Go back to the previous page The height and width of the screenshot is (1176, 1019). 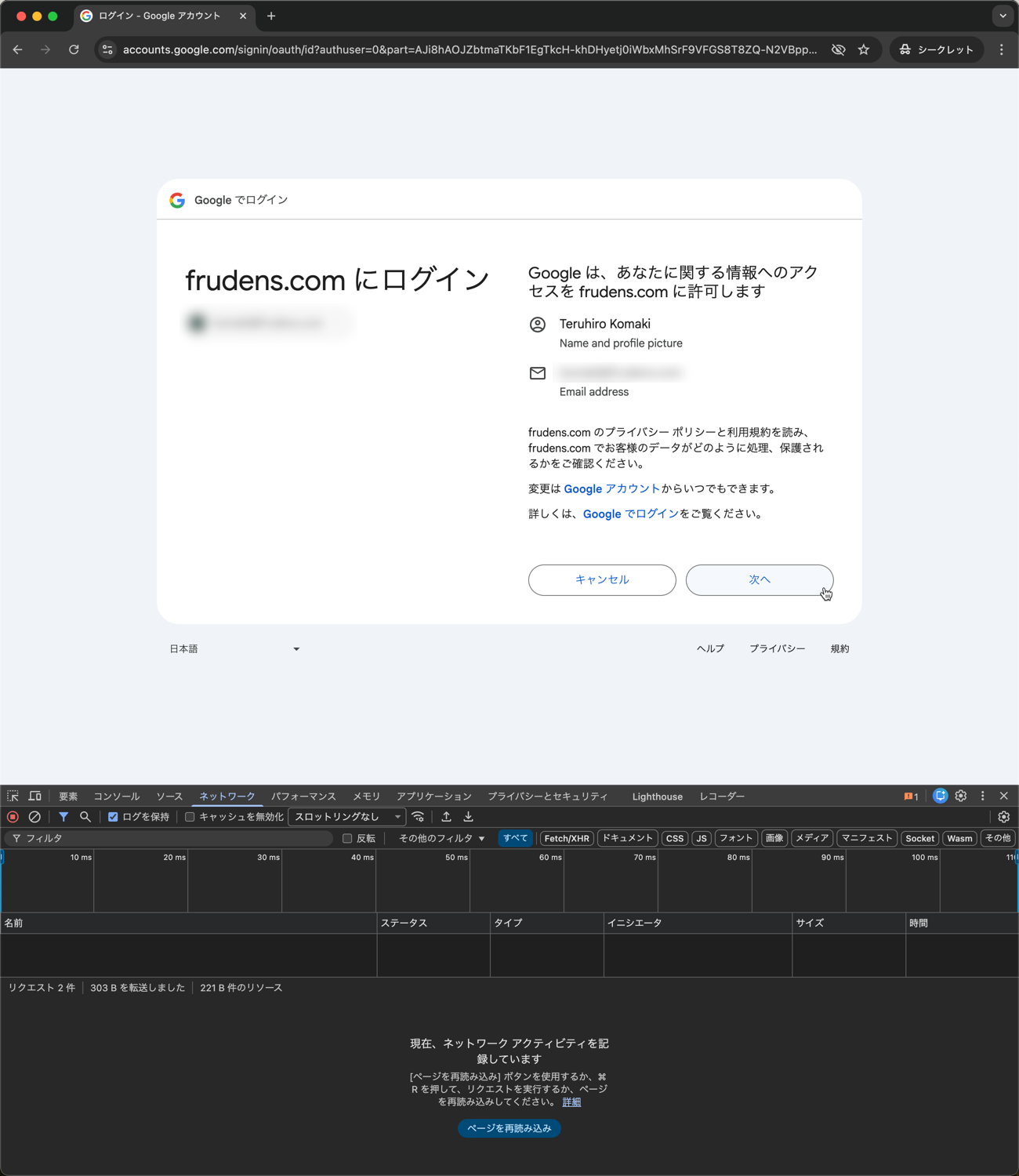pos(17,49)
